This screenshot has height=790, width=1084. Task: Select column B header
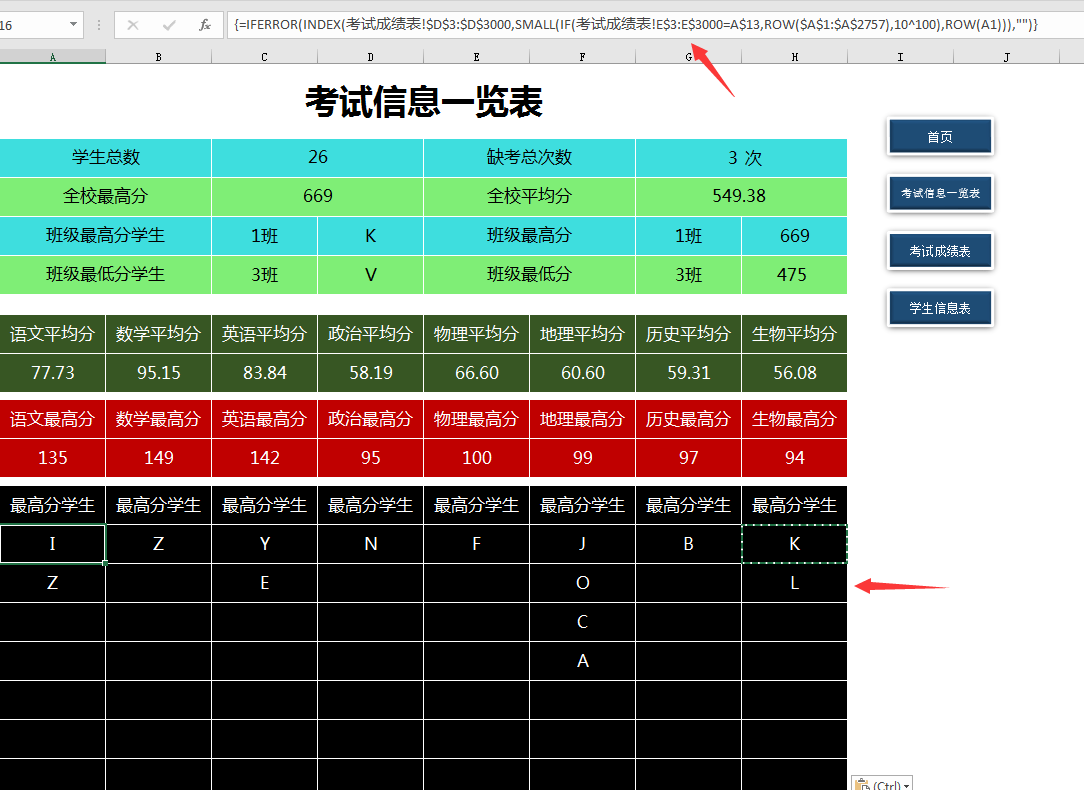[x=158, y=57]
